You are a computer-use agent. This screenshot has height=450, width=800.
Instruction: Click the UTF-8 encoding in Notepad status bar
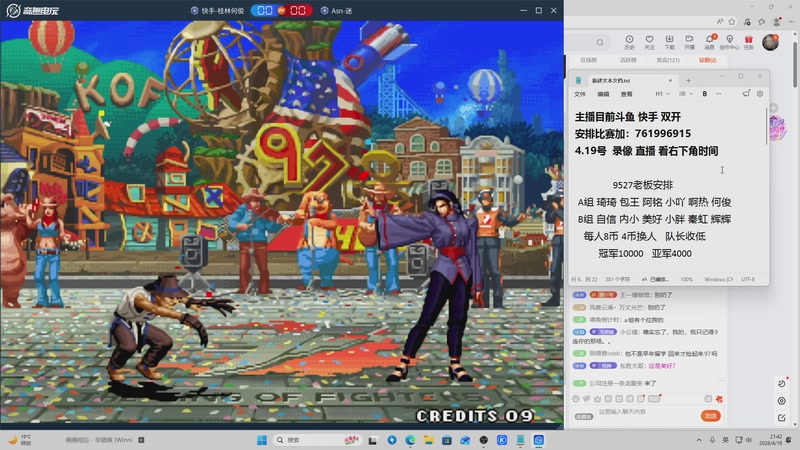(747, 280)
